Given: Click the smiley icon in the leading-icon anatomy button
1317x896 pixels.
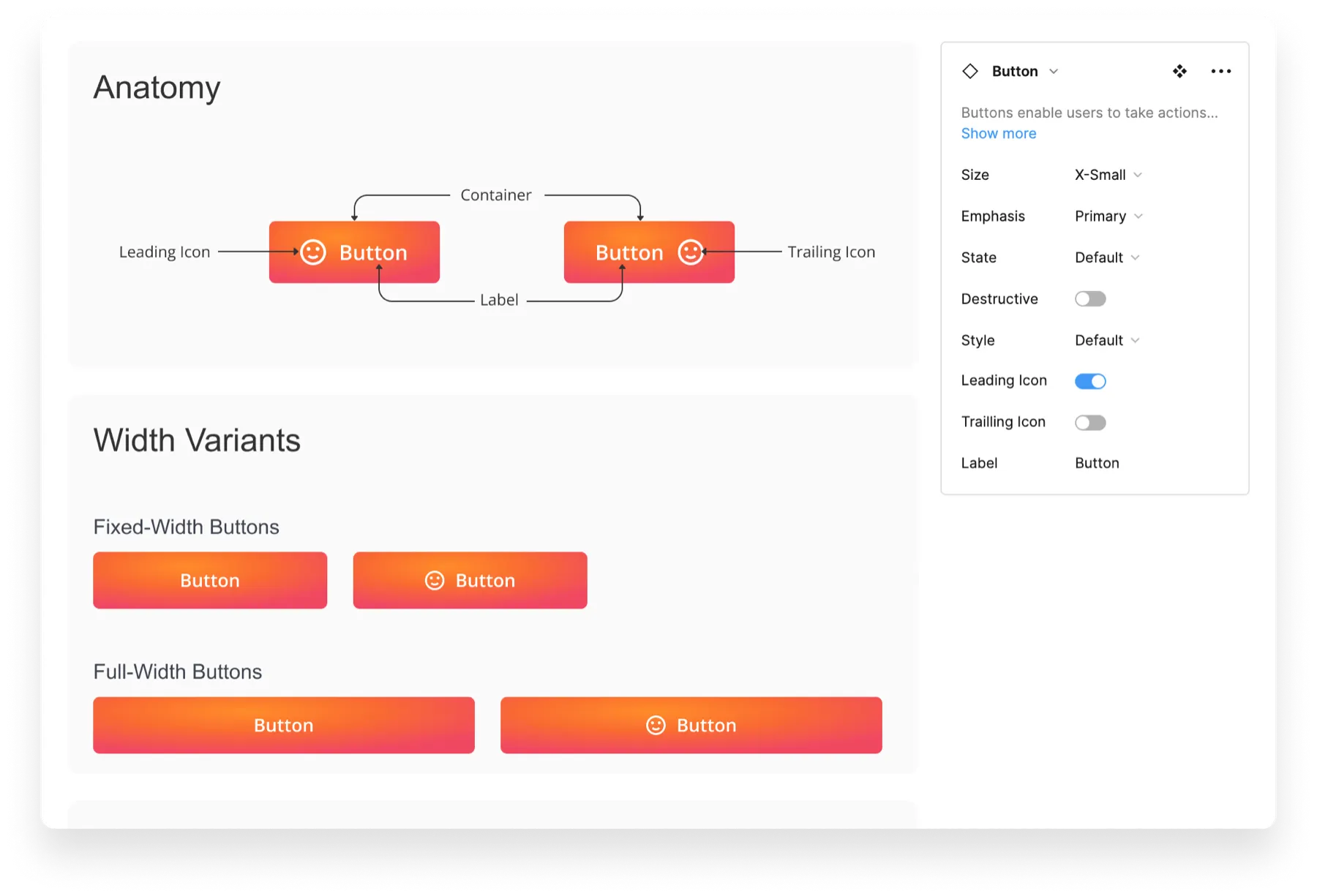Looking at the screenshot, I should tap(313, 252).
